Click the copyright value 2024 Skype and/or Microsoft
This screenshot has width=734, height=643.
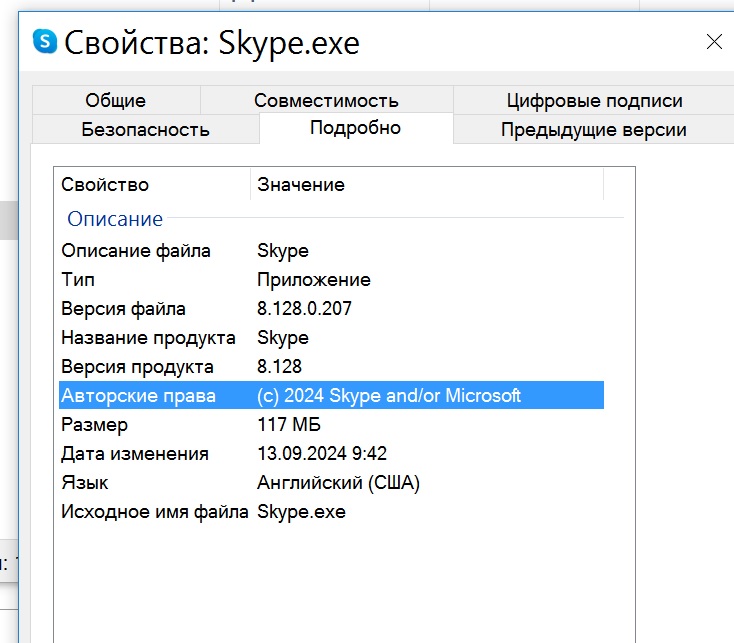coord(389,396)
